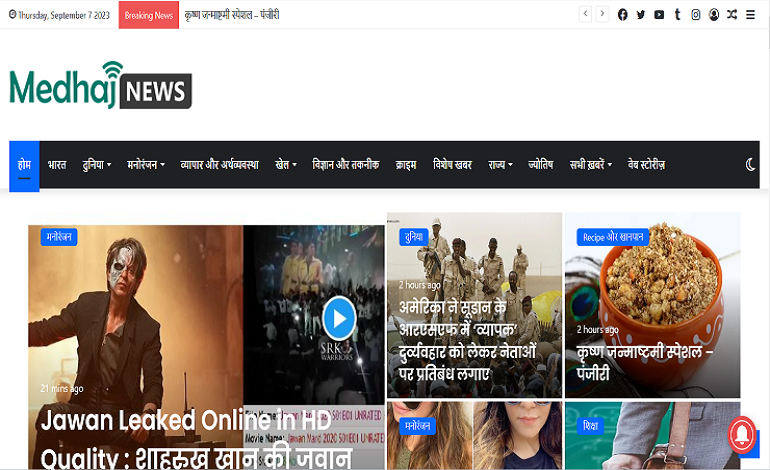
Task: Open अमेरिका ने सूडान headline
Action: [x=467, y=340]
